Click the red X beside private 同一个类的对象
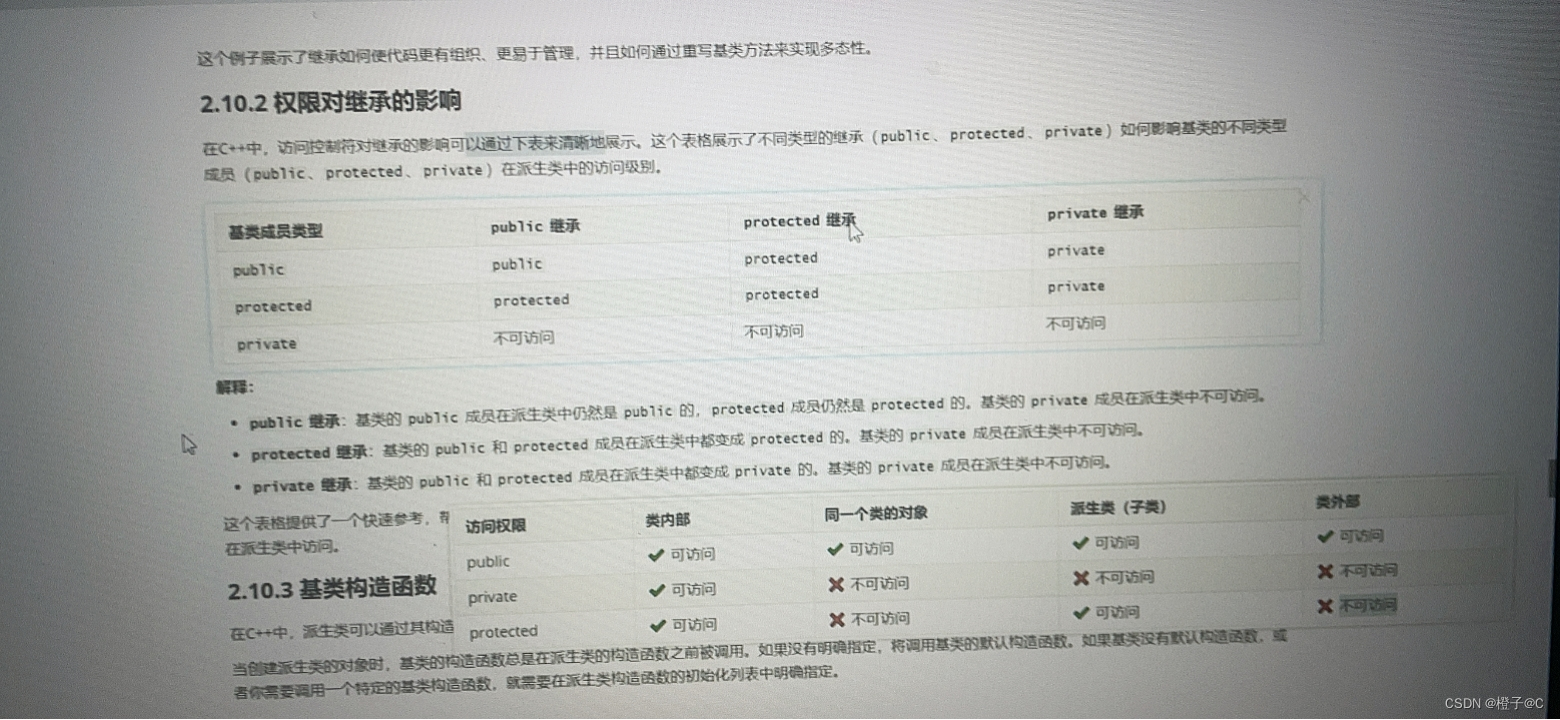The height and width of the screenshot is (720, 1560). [838, 583]
